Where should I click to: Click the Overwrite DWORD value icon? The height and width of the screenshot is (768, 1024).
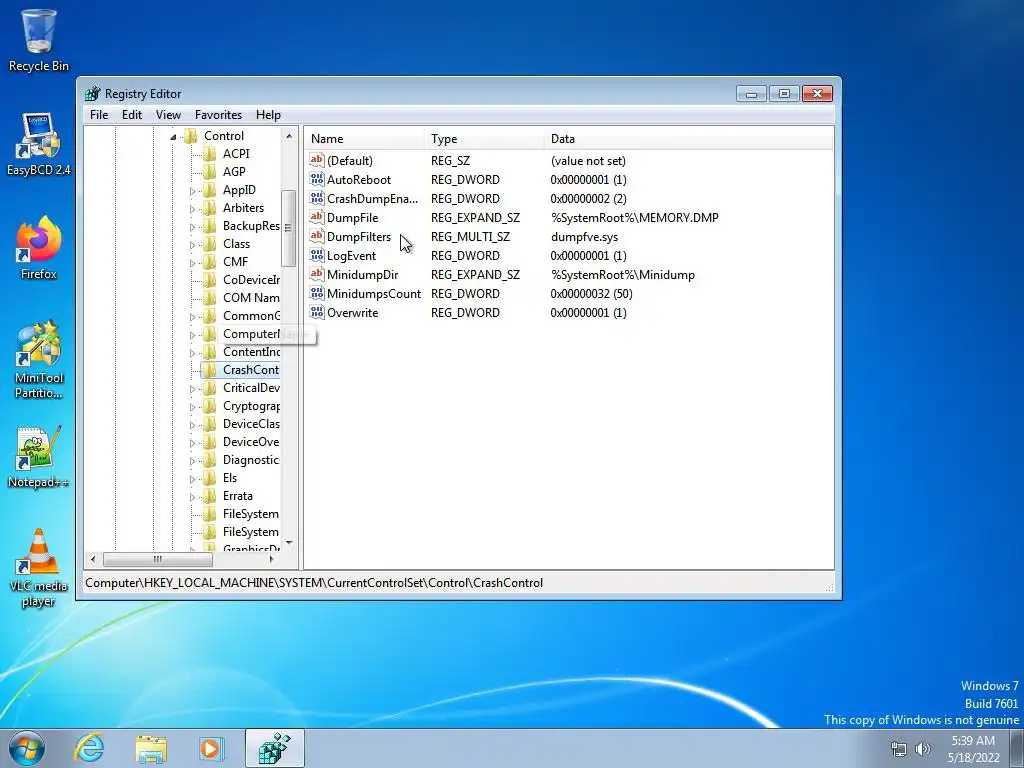317,312
